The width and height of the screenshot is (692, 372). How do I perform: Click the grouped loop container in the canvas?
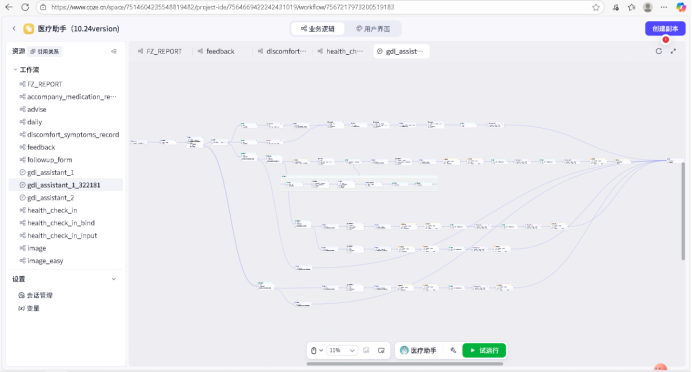tap(359, 183)
